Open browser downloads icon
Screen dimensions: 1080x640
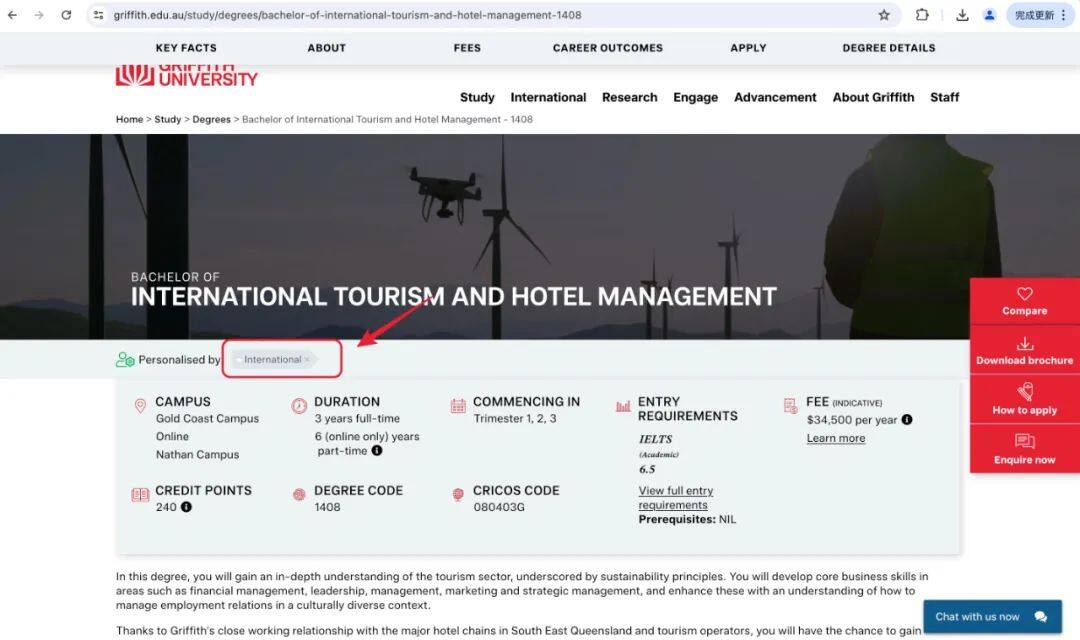pos(962,14)
